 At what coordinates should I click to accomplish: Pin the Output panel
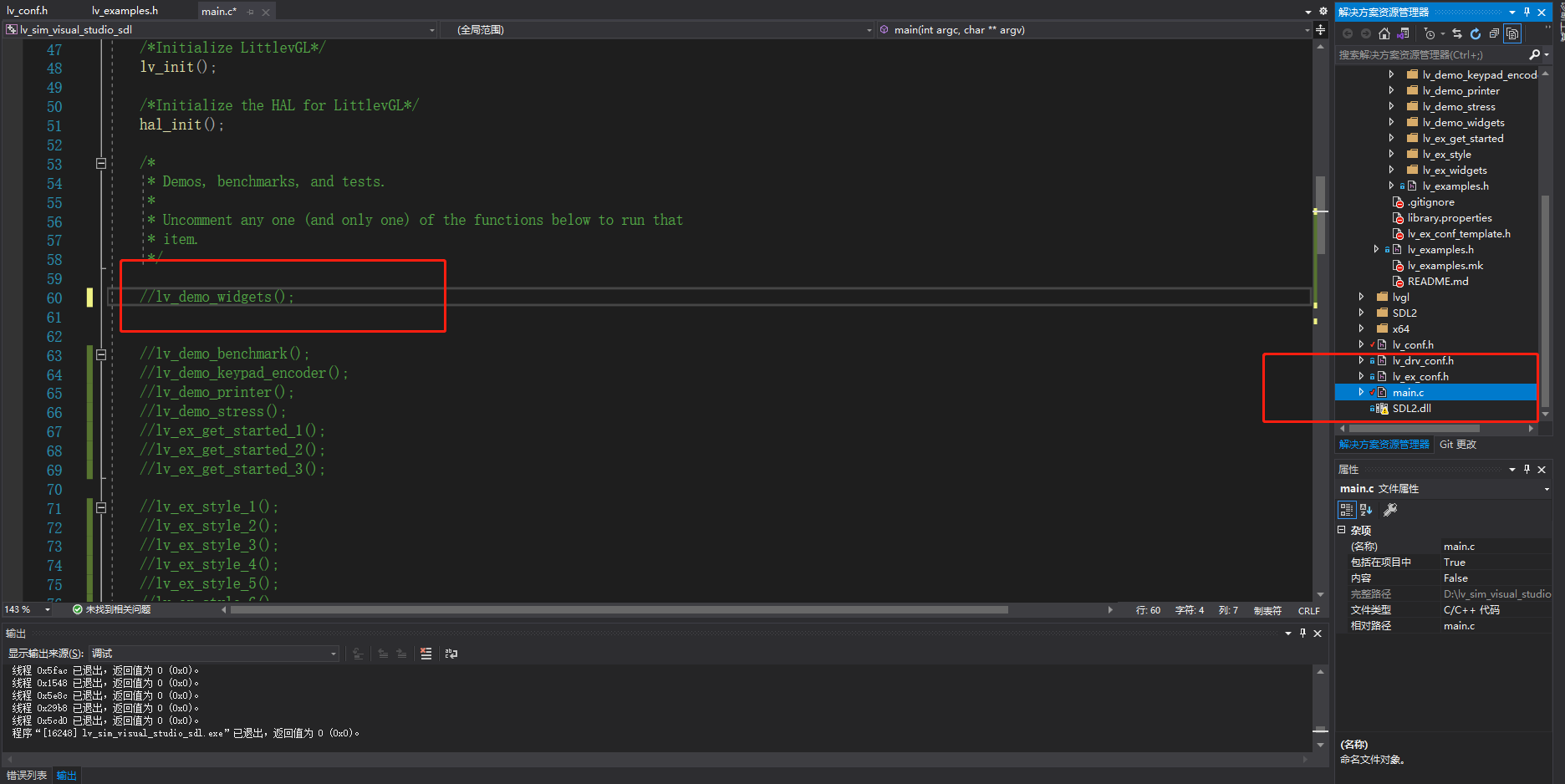pyautogui.click(x=1302, y=634)
